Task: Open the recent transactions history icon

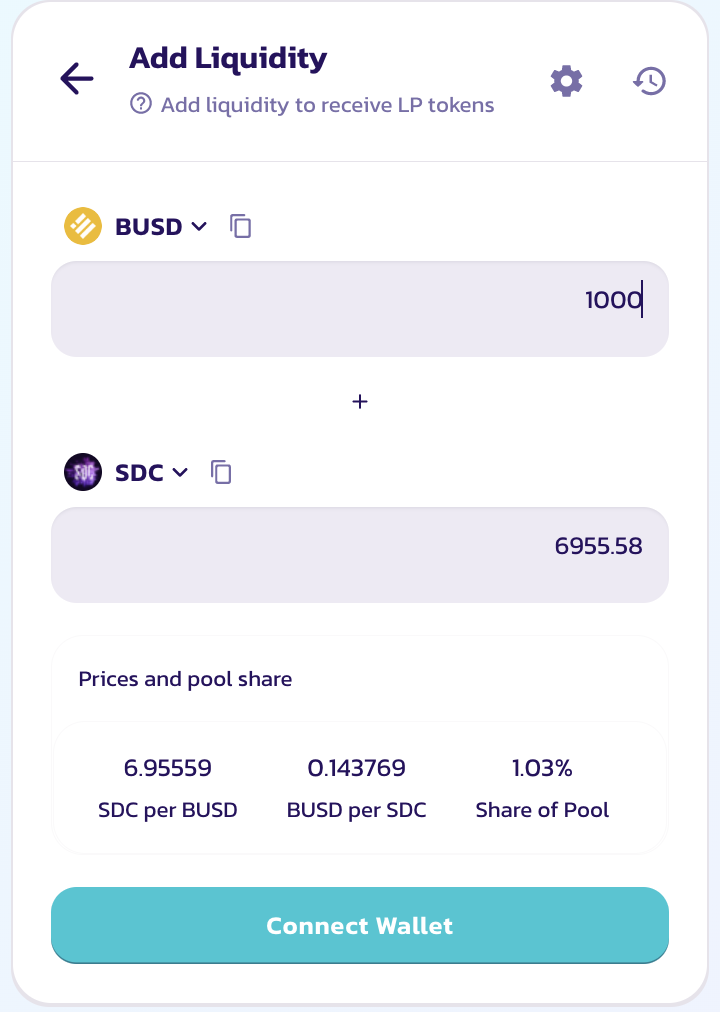Action: coord(650,81)
